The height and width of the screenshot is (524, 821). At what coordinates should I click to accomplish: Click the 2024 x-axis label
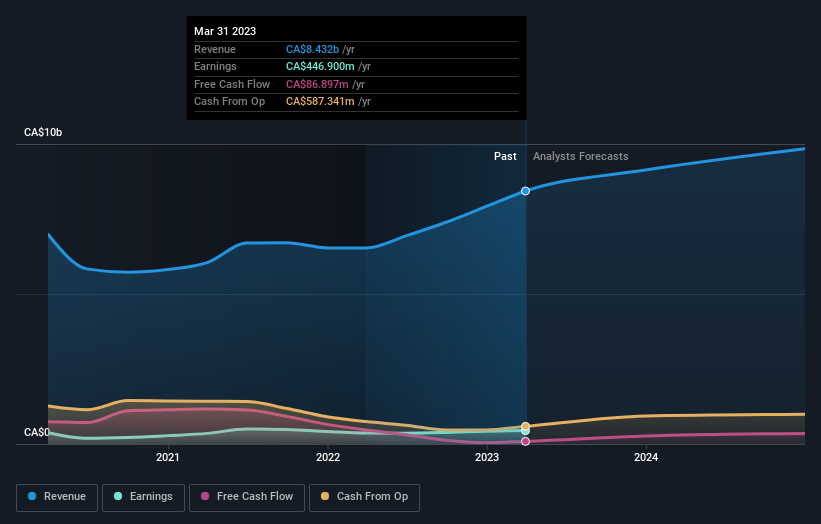646,457
